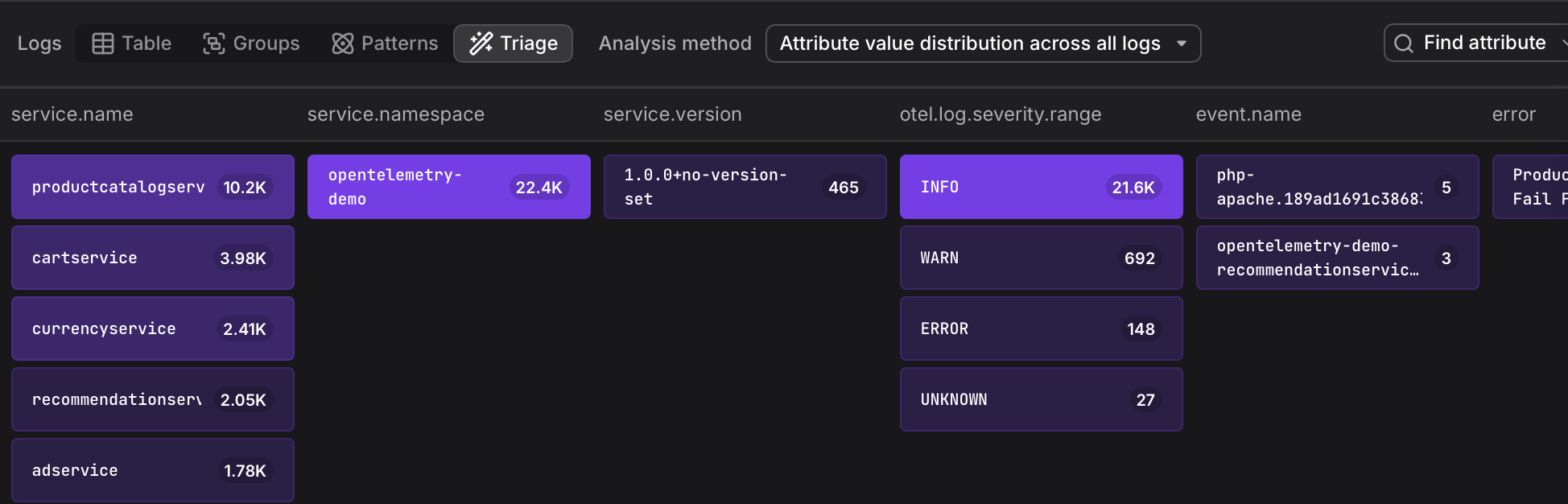Click the Groups view icon
This screenshot has height=504, width=1568.
tap(213, 43)
